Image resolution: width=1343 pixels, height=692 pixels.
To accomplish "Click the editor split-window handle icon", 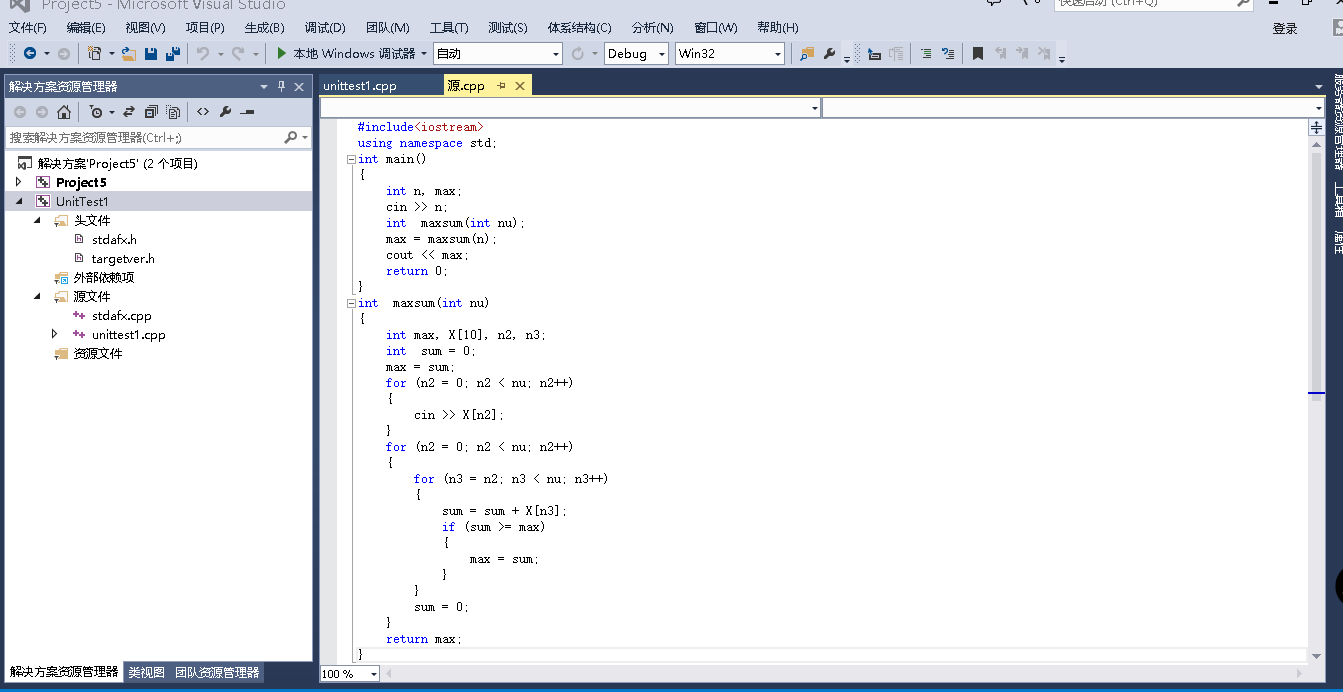I will 1316,128.
